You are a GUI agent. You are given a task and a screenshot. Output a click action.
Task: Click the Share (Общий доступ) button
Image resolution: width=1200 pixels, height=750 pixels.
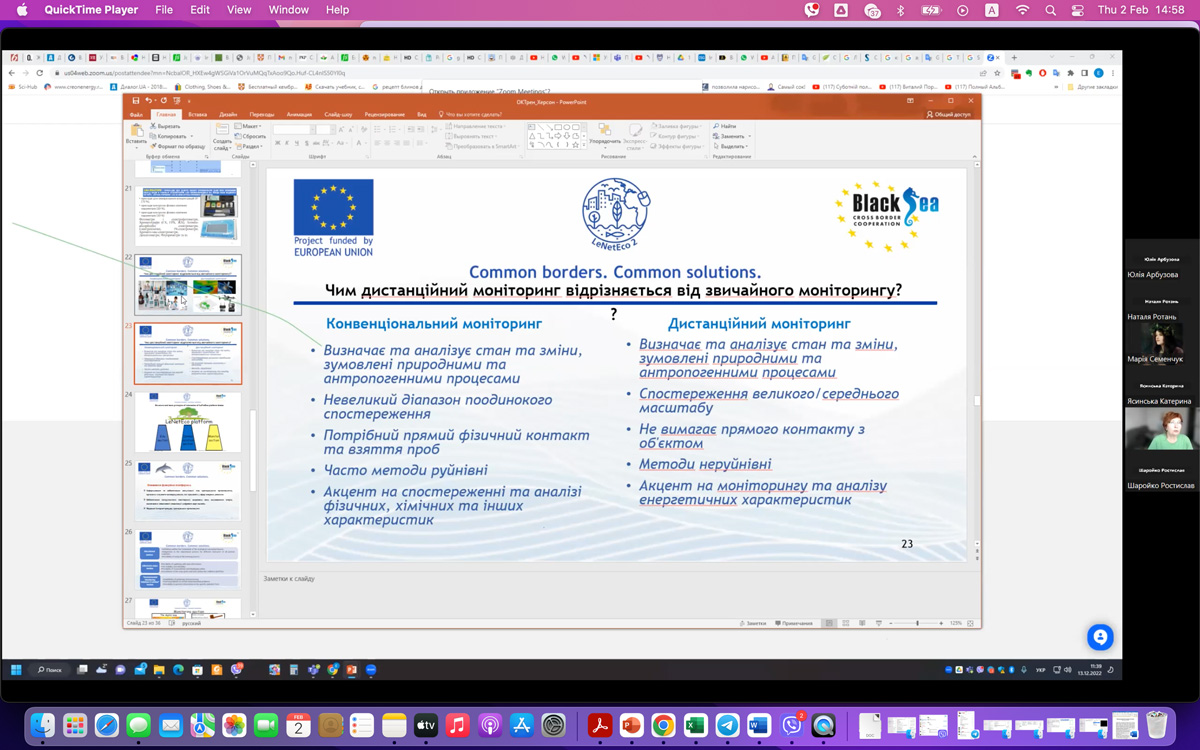pos(948,115)
